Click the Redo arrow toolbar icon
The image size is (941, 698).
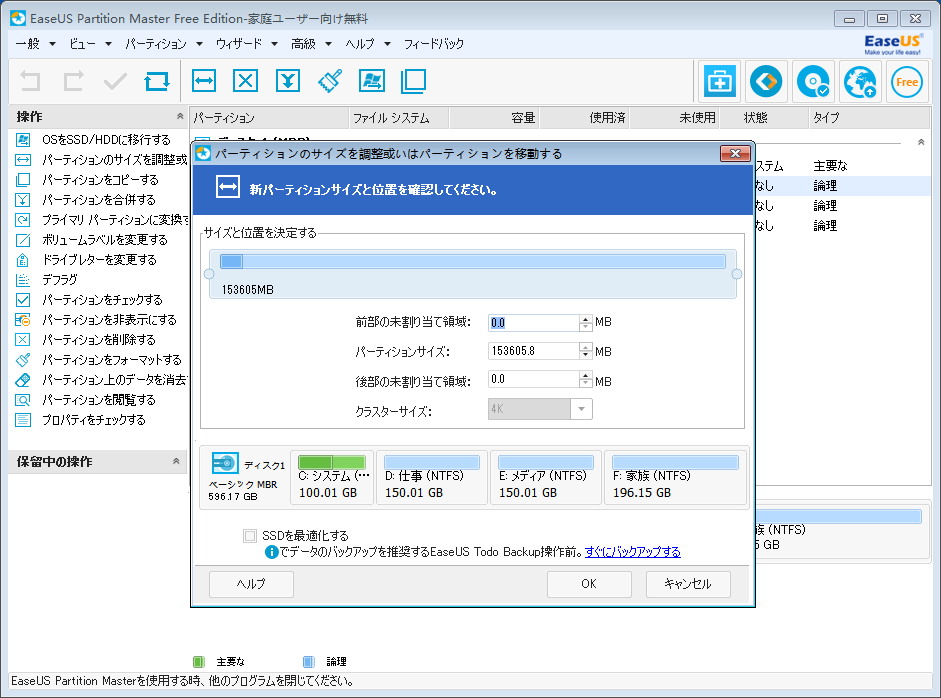point(73,81)
